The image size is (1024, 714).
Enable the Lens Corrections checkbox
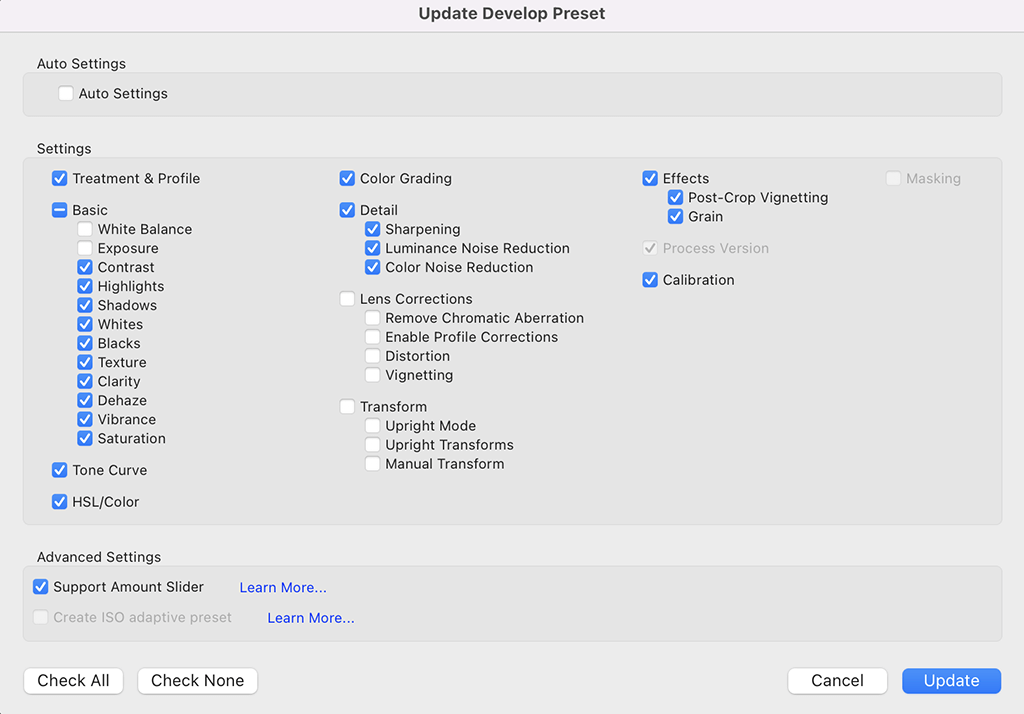pos(346,298)
